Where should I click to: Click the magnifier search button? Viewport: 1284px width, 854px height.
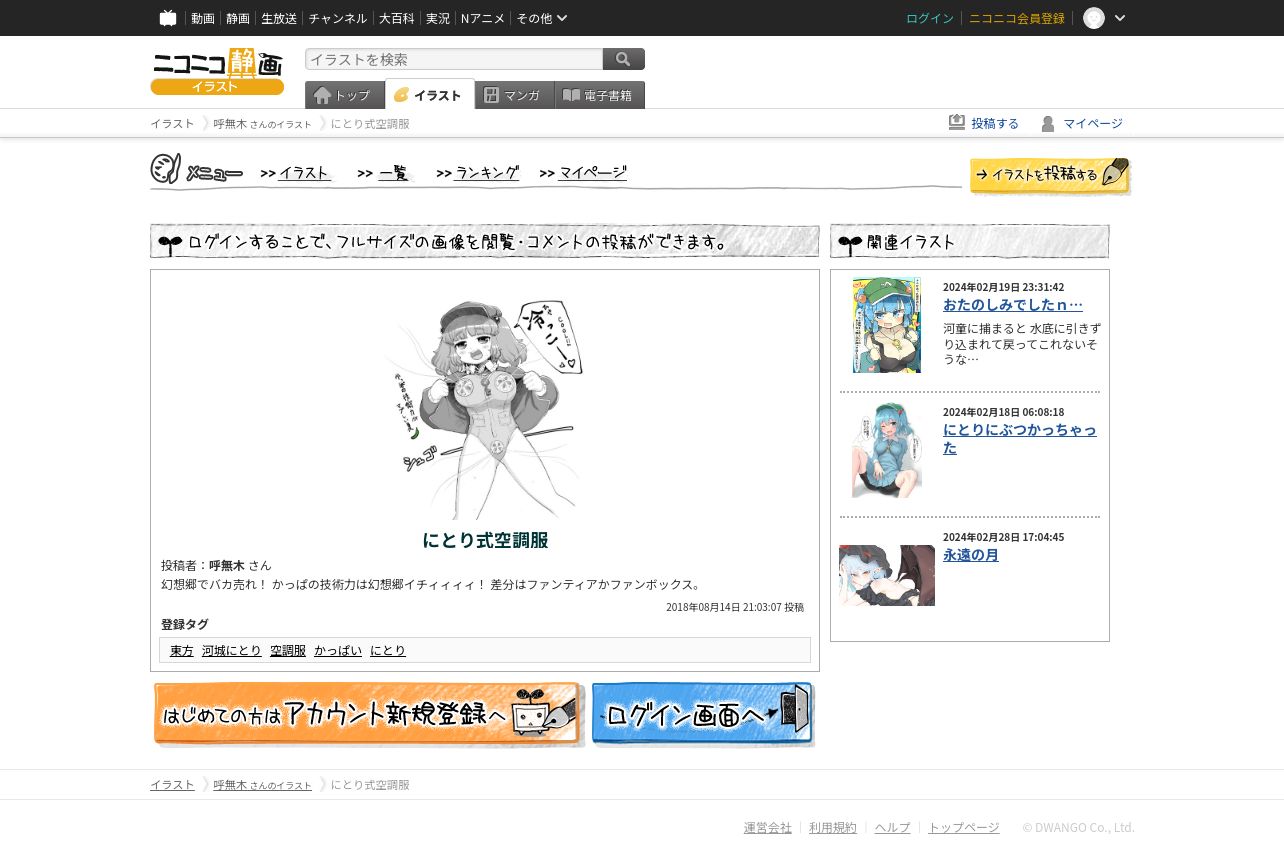(624, 59)
